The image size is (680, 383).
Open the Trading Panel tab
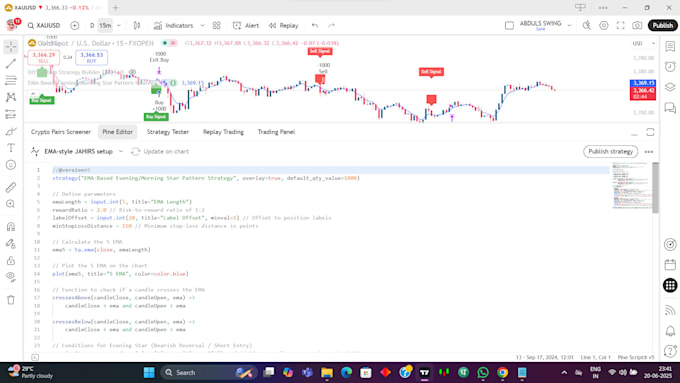(276, 132)
